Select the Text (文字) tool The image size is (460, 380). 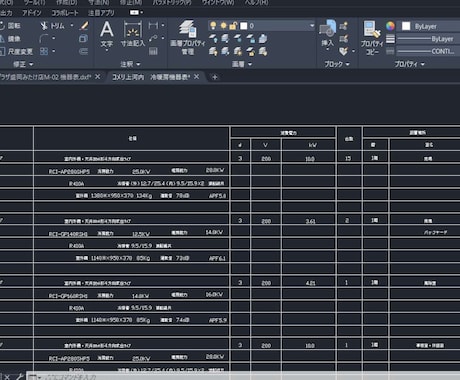[107, 35]
